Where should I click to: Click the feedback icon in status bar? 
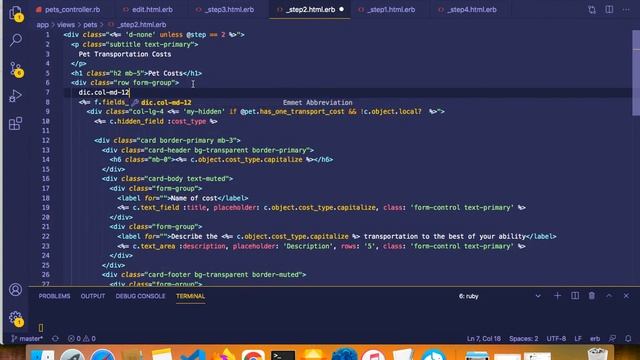coord(612,338)
